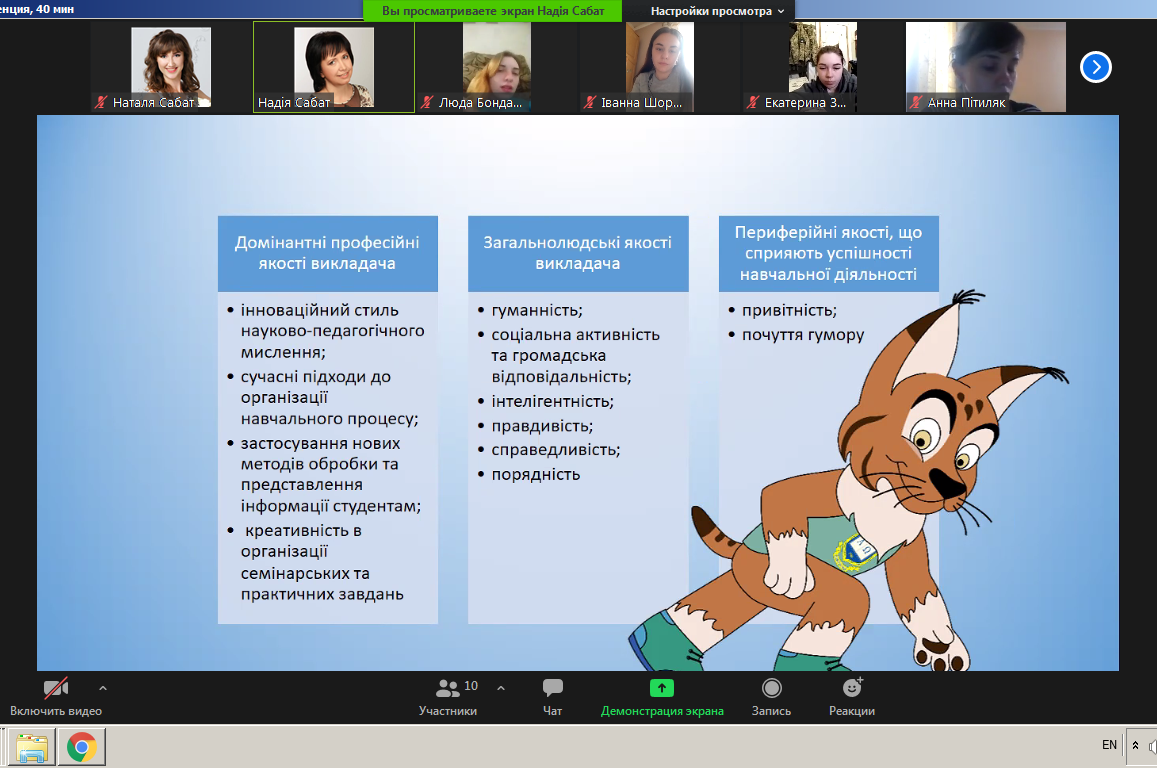Select Наталя Сабат's video thumbnail
The image size is (1157, 768).
pyautogui.click(x=171, y=66)
